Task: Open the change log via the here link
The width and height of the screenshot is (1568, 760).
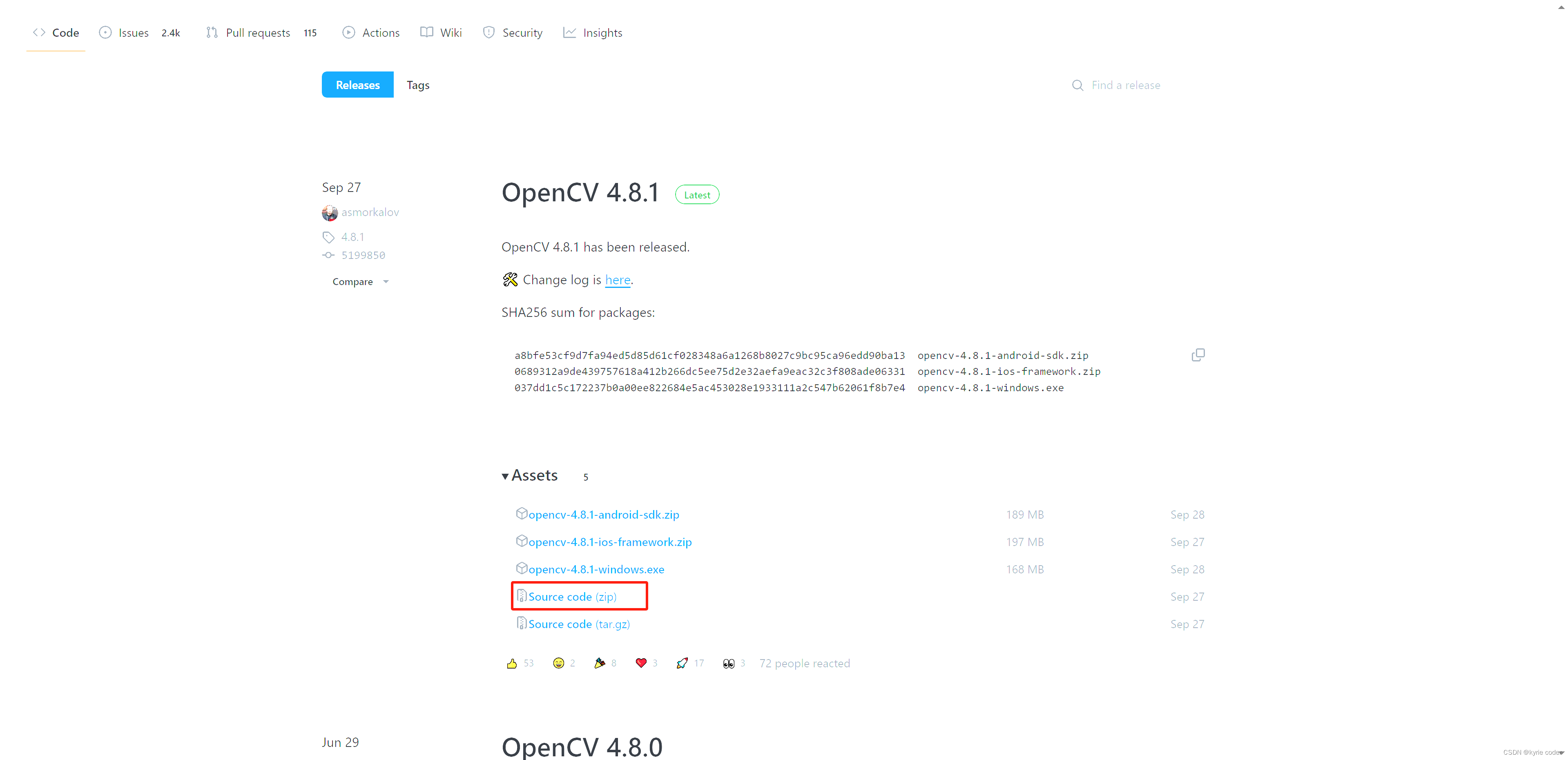Action: (618, 279)
